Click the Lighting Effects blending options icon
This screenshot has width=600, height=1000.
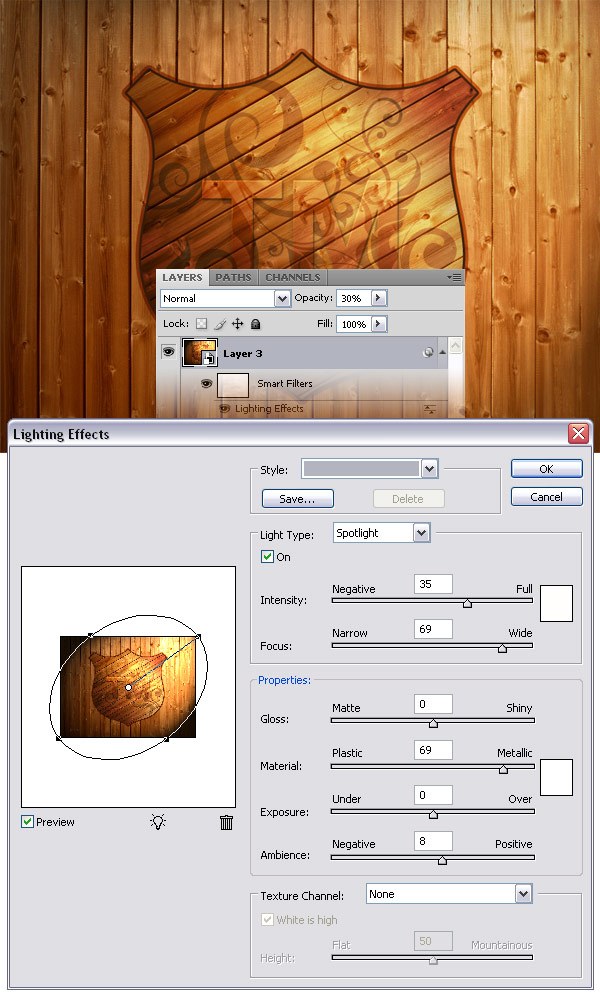click(430, 409)
